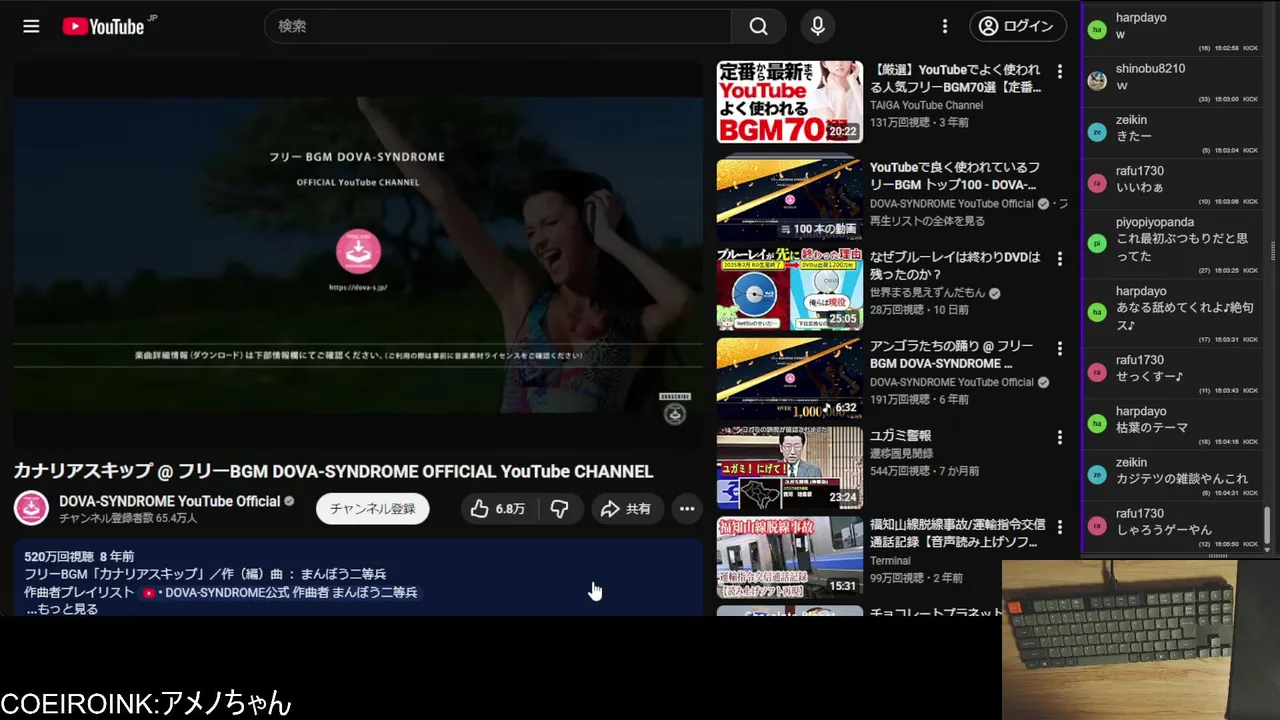
Task: Kick zeikin for the きたー message
Action: coord(1250,150)
